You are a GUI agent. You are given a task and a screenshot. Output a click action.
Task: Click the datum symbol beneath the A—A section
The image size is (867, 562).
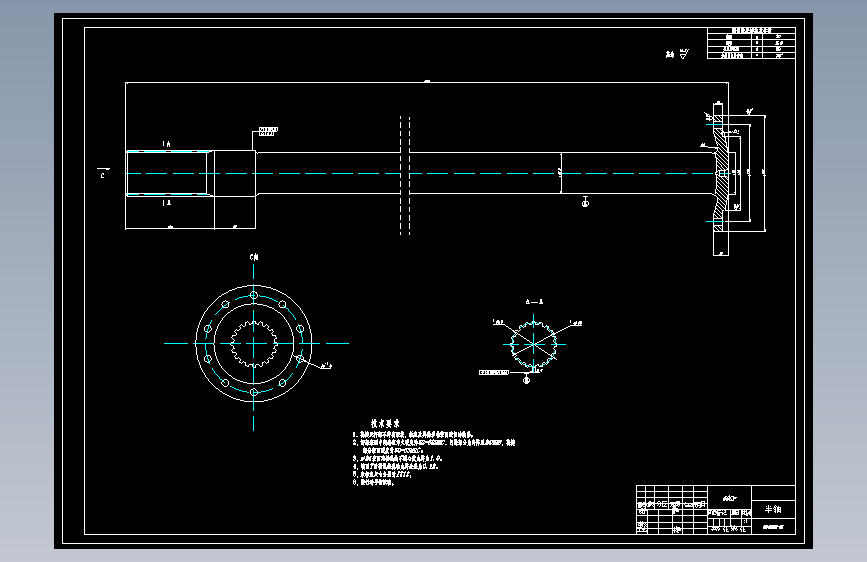(x=526, y=379)
